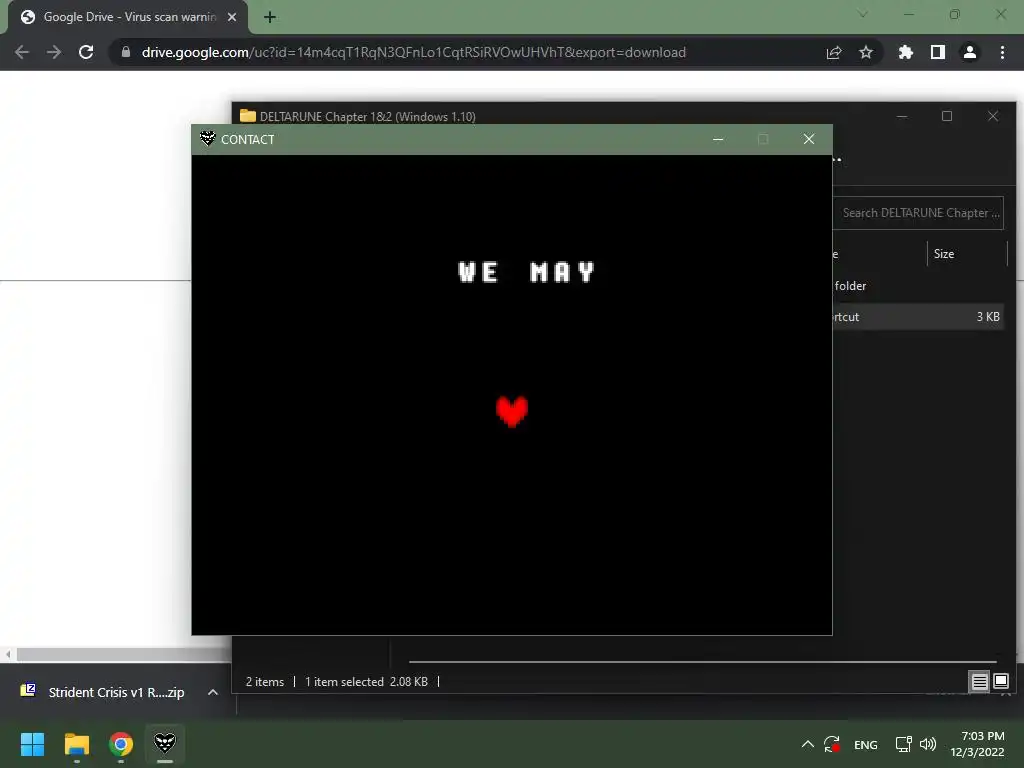
Task: Change ENG input language
Action: point(866,745)
